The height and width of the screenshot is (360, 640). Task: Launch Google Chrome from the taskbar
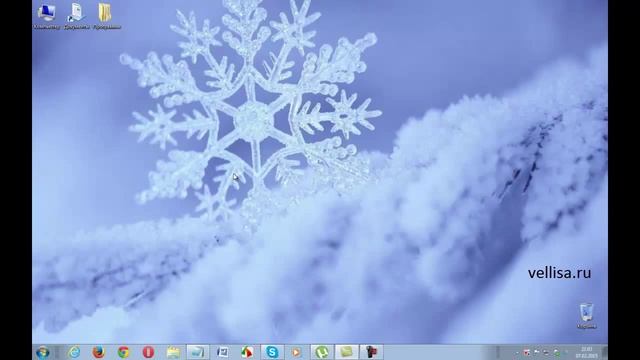coord(123,352)
